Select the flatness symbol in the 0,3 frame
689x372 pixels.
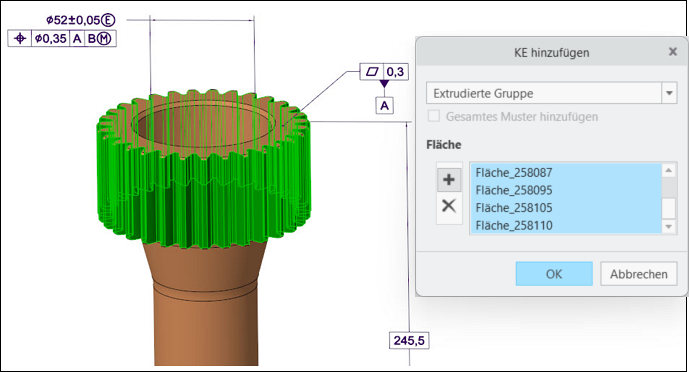[x=372, y=71]
